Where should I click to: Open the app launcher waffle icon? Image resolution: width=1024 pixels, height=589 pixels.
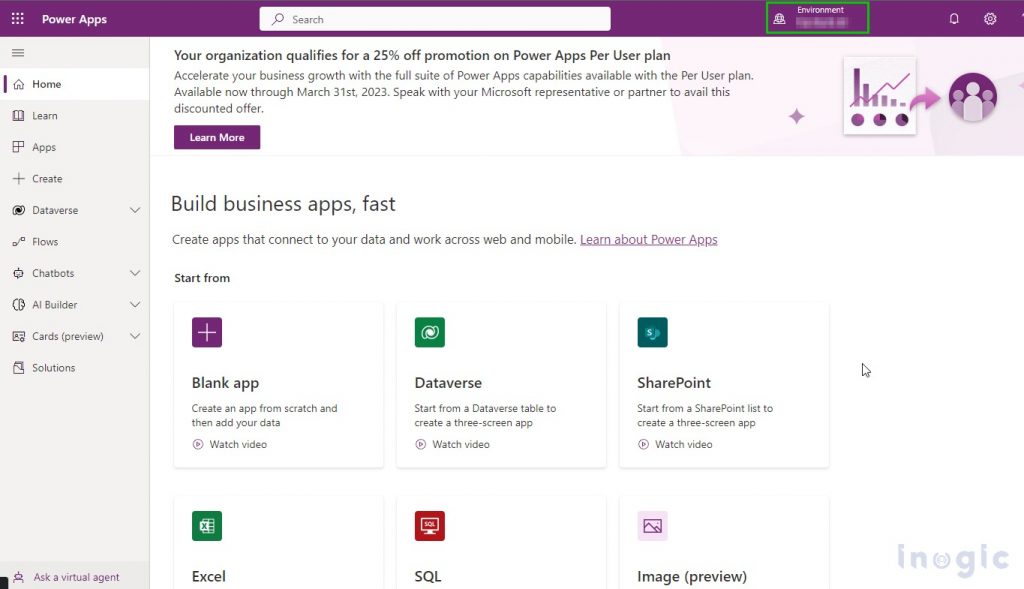(18, 19)
